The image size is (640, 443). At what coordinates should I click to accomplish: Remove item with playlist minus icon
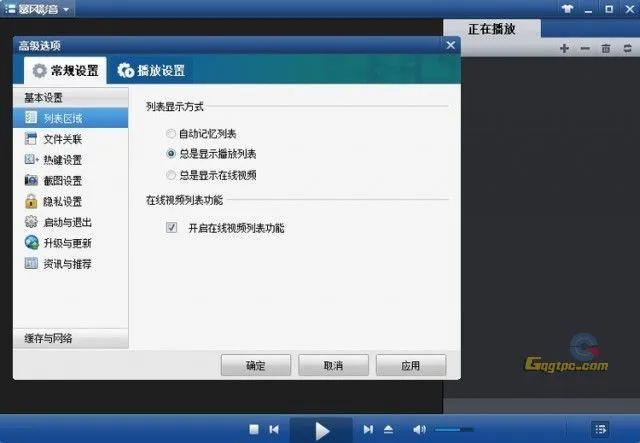click(585, 48)
